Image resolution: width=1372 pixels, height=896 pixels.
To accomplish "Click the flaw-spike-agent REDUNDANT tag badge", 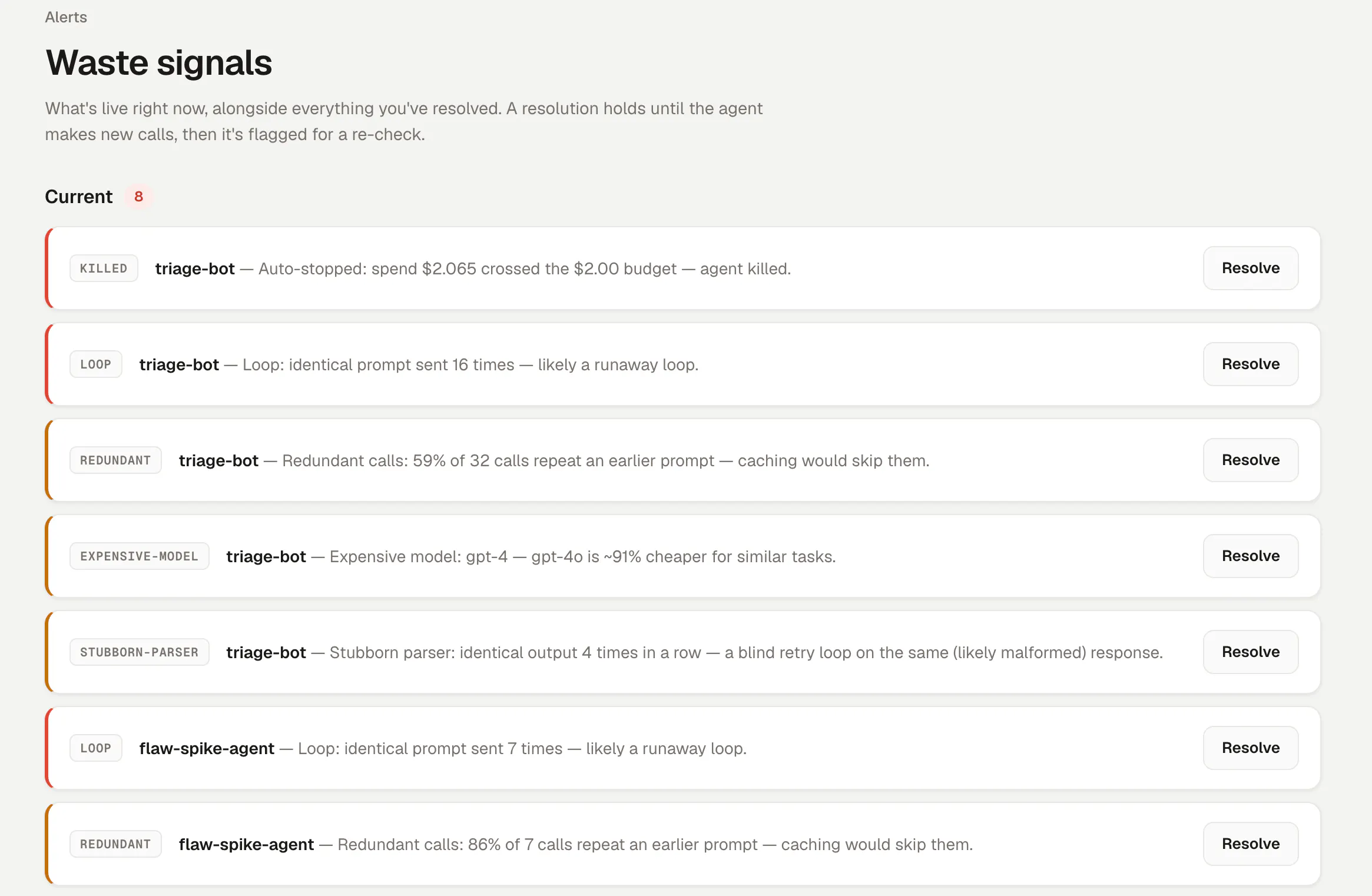I will coord(115,844).
